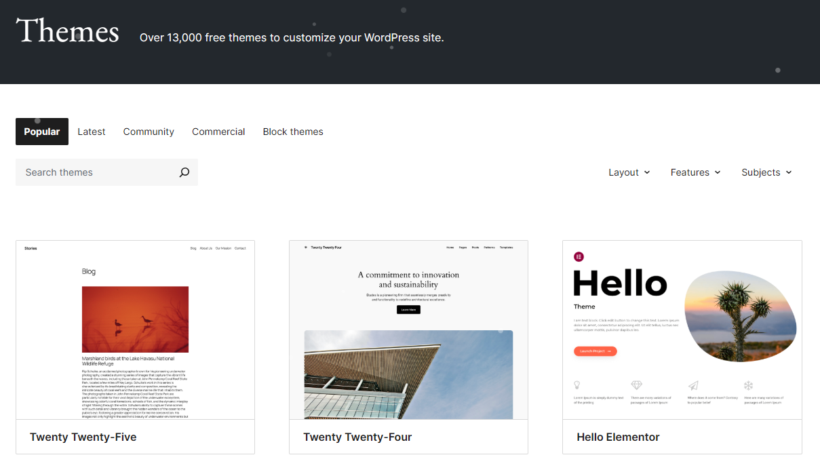This screenshot has width=820, height=472.
Task: Click the orange button in Hello preview
Action: pos(595,351)
